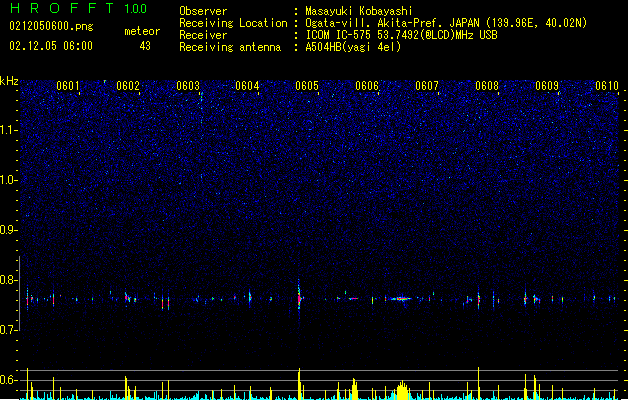Click the kHz axis unit label

pos(9,81)
